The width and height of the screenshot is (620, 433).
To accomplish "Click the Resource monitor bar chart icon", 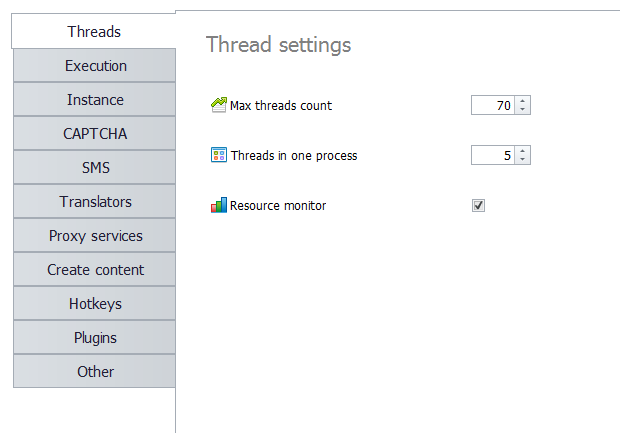I will [219, 205].
